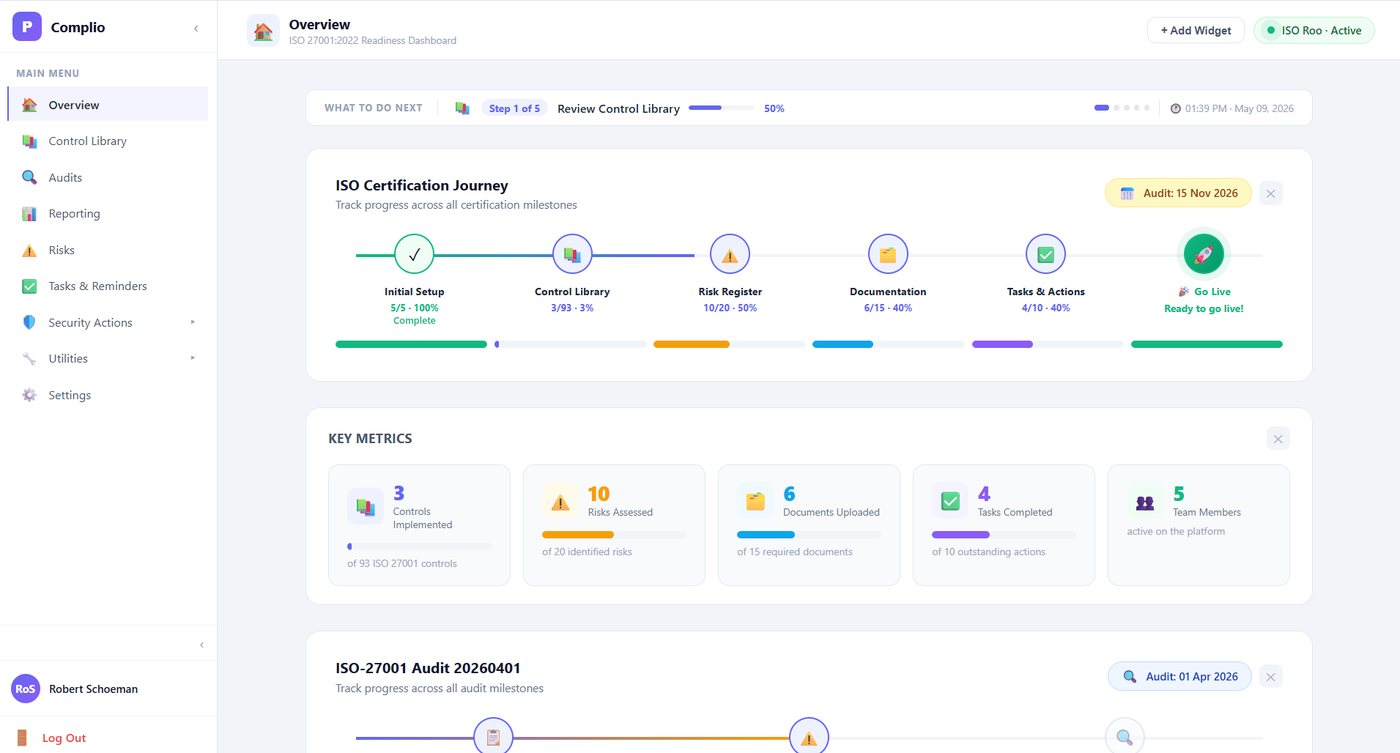Viewport: 1400px width, 753px height.
Task: Expand the Security Actions submenu
Action: (193, 322)
